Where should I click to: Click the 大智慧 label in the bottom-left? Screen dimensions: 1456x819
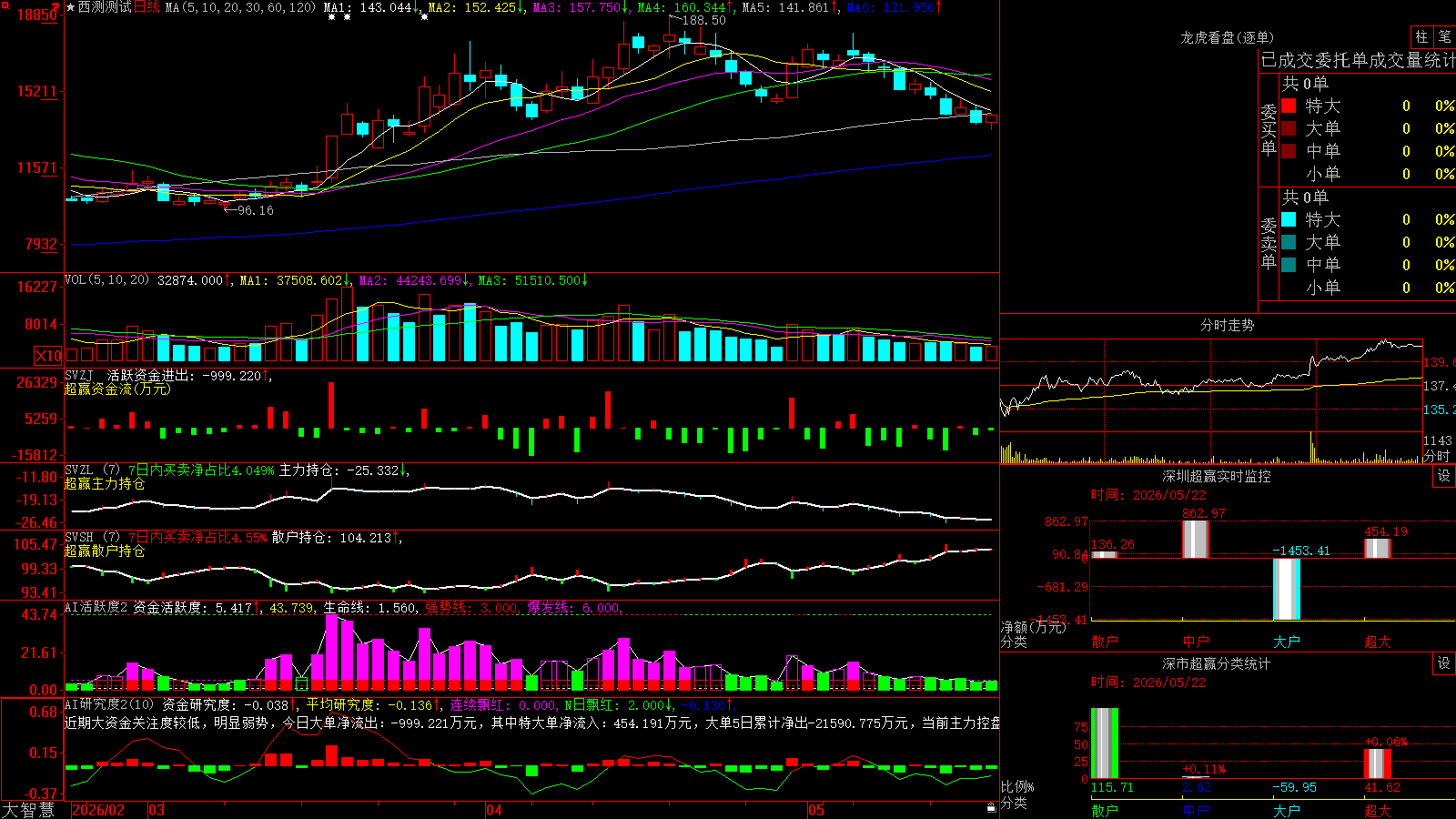tap(28, 810)
